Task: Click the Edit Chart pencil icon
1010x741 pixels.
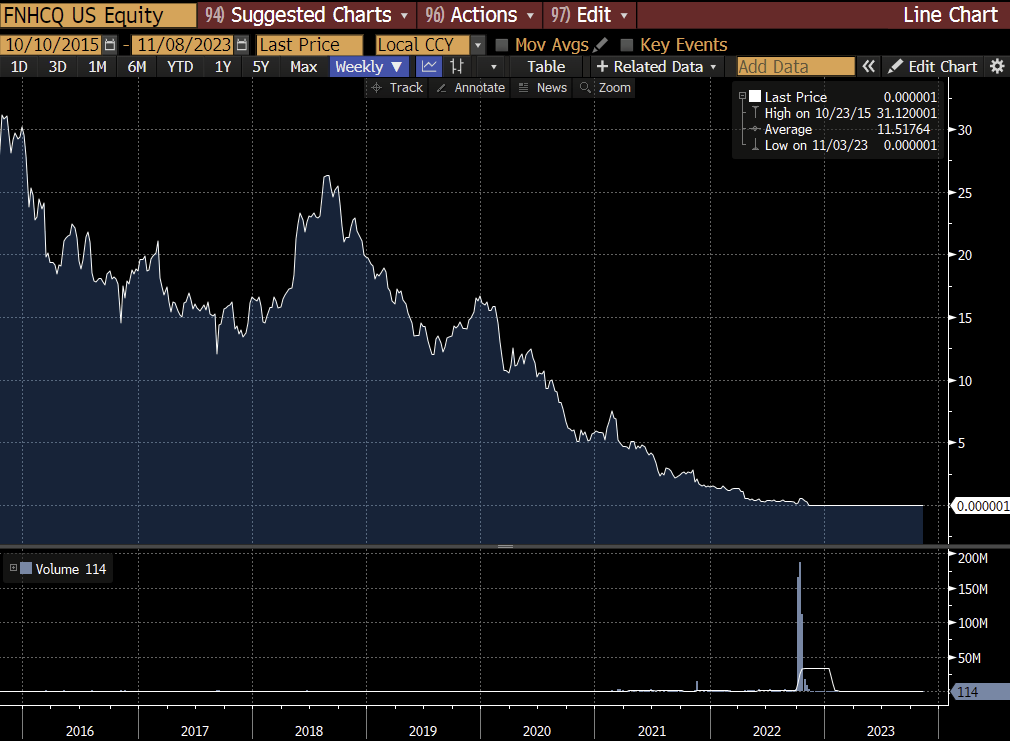Action: [x=895, y=66]
